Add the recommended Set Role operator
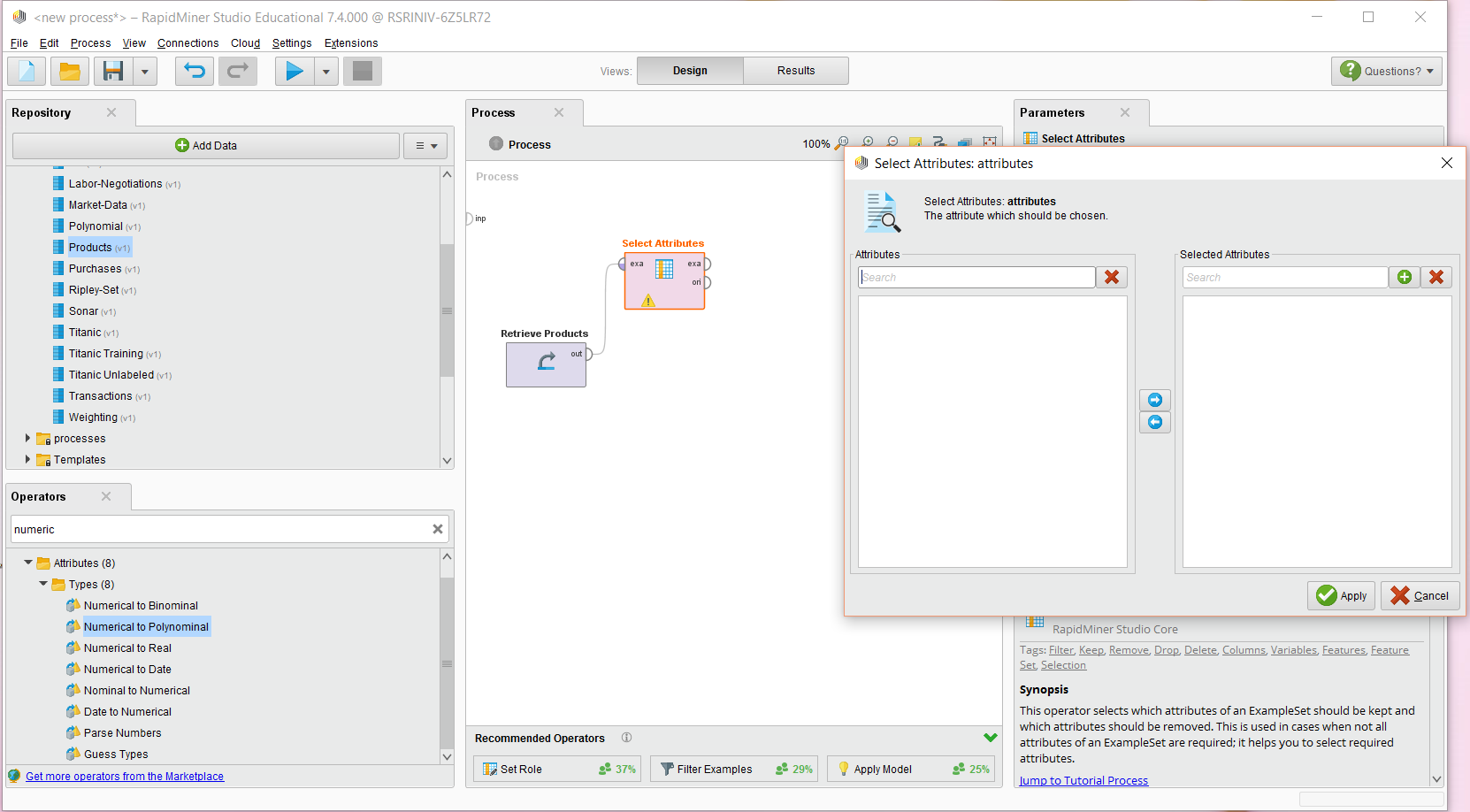Viewport: 1470px width, 812px height. point(557,769)
